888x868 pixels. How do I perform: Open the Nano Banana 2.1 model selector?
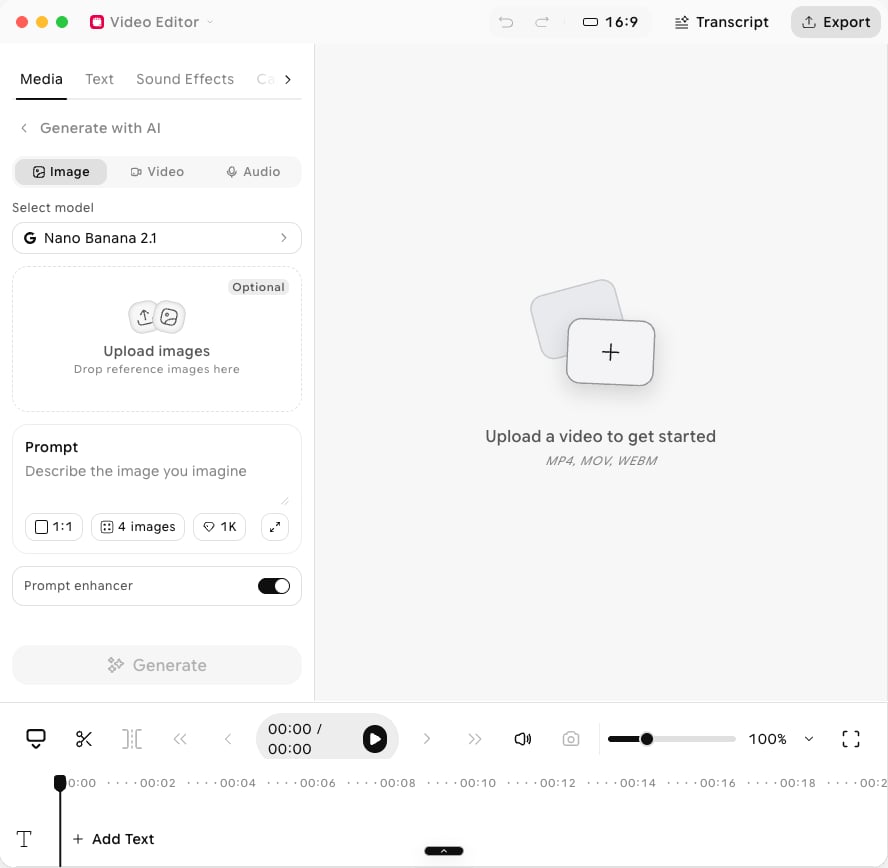[157, 238]
